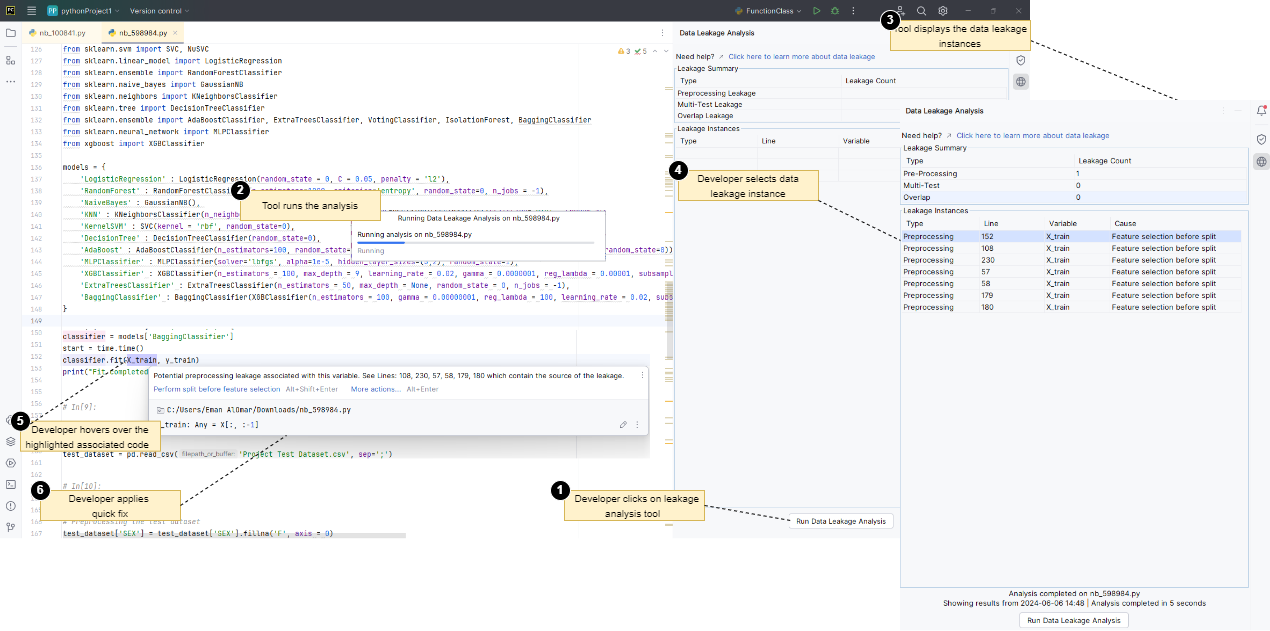
Task: Open the Services play-circle icon in sidebar
Action: pos(10,463)
